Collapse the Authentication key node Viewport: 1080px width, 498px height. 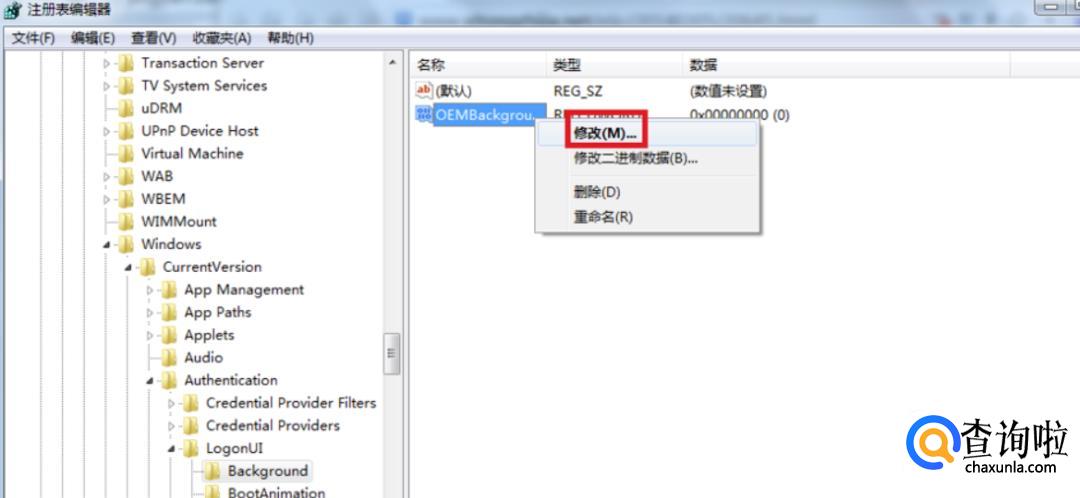(x=149, y=380)
